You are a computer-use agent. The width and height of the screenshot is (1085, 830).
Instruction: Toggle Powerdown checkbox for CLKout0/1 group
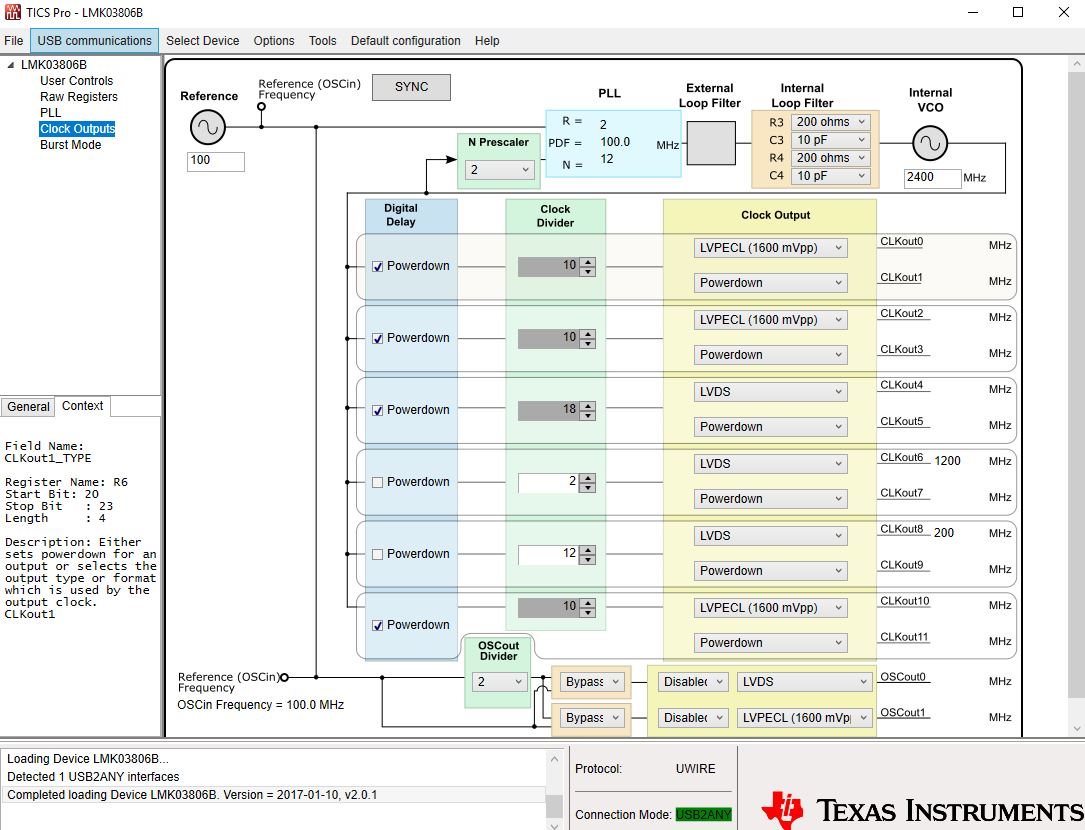pyautogui.click(x=378, y=267)
